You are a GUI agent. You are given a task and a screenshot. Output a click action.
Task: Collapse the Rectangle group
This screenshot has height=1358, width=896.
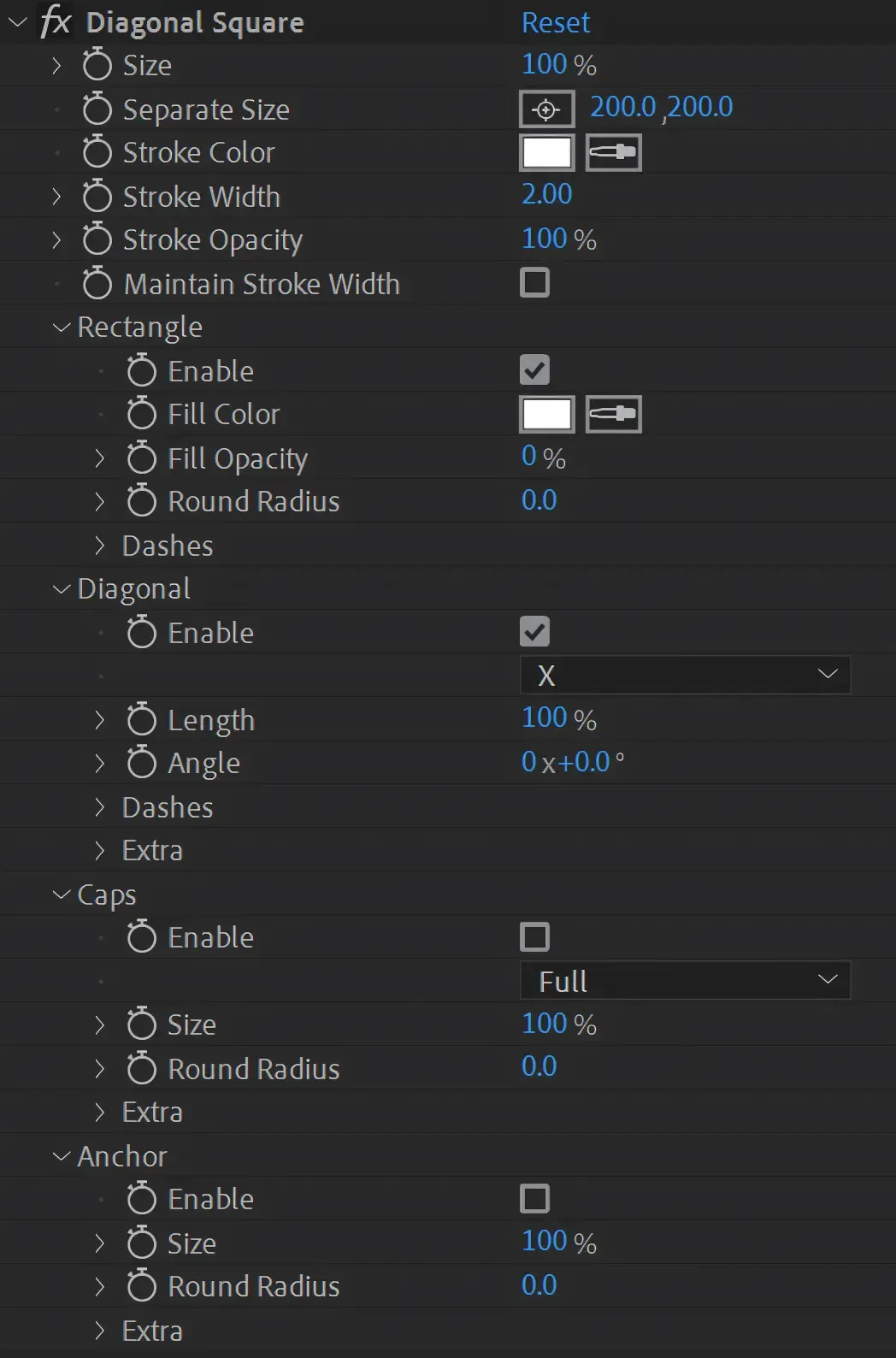click(x=62, y=327)
